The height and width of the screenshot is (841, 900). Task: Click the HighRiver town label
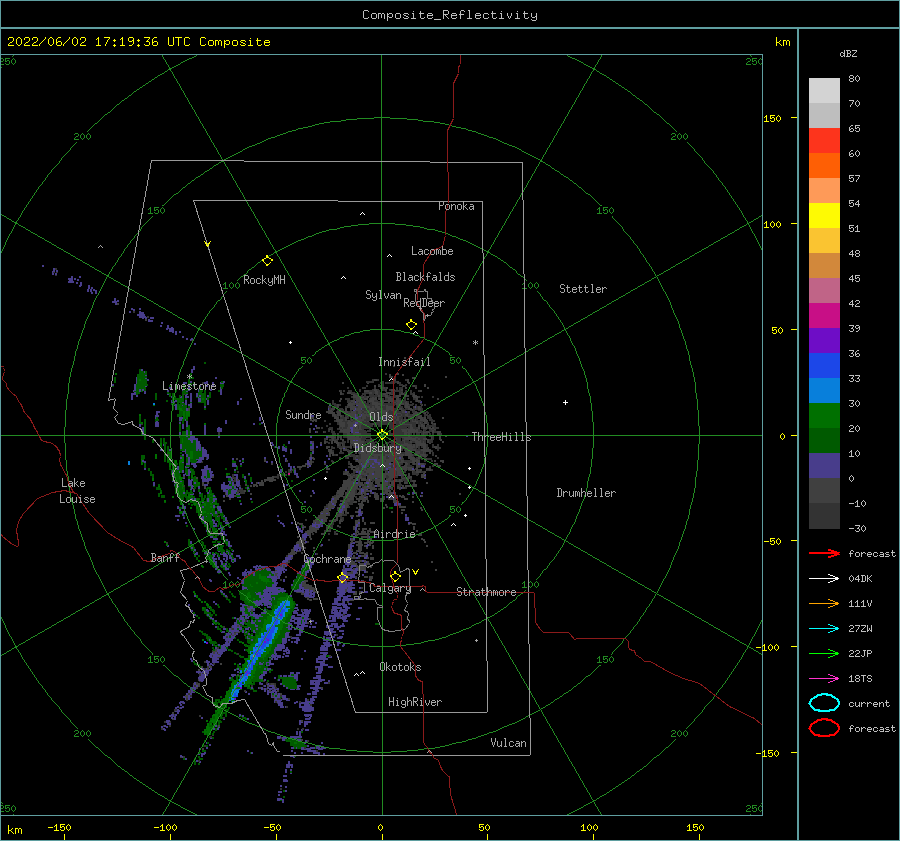[415, 702]
